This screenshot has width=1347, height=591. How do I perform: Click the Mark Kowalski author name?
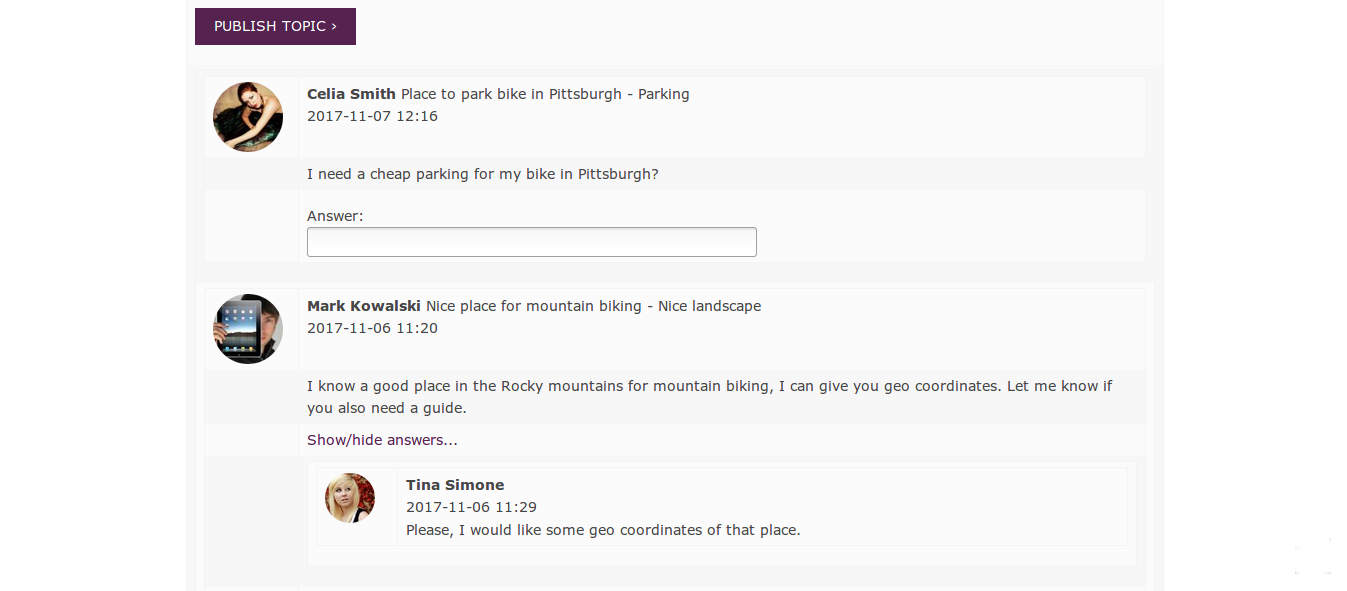coord(364,306)
